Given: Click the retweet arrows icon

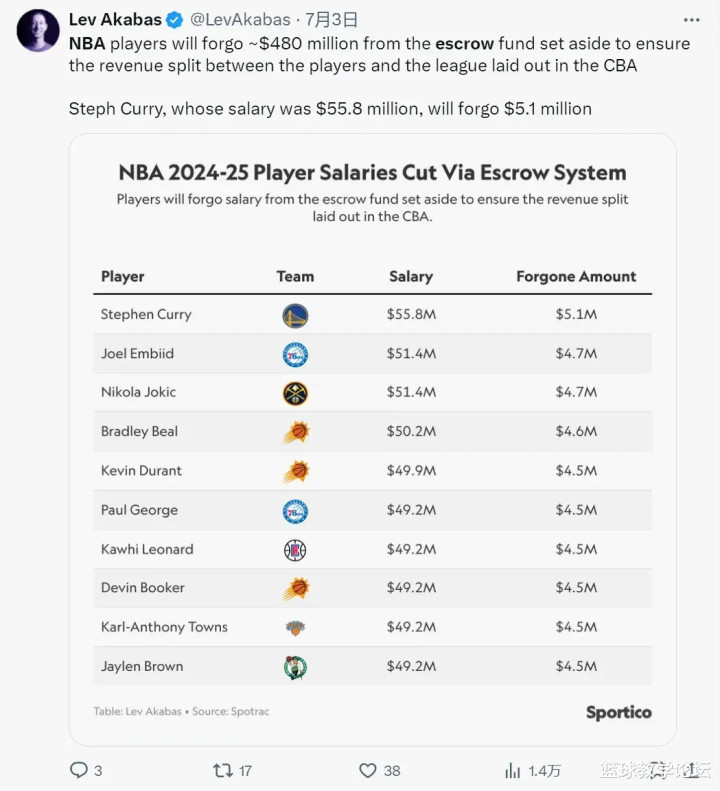Looking at the screenshot, I should 224,770.
